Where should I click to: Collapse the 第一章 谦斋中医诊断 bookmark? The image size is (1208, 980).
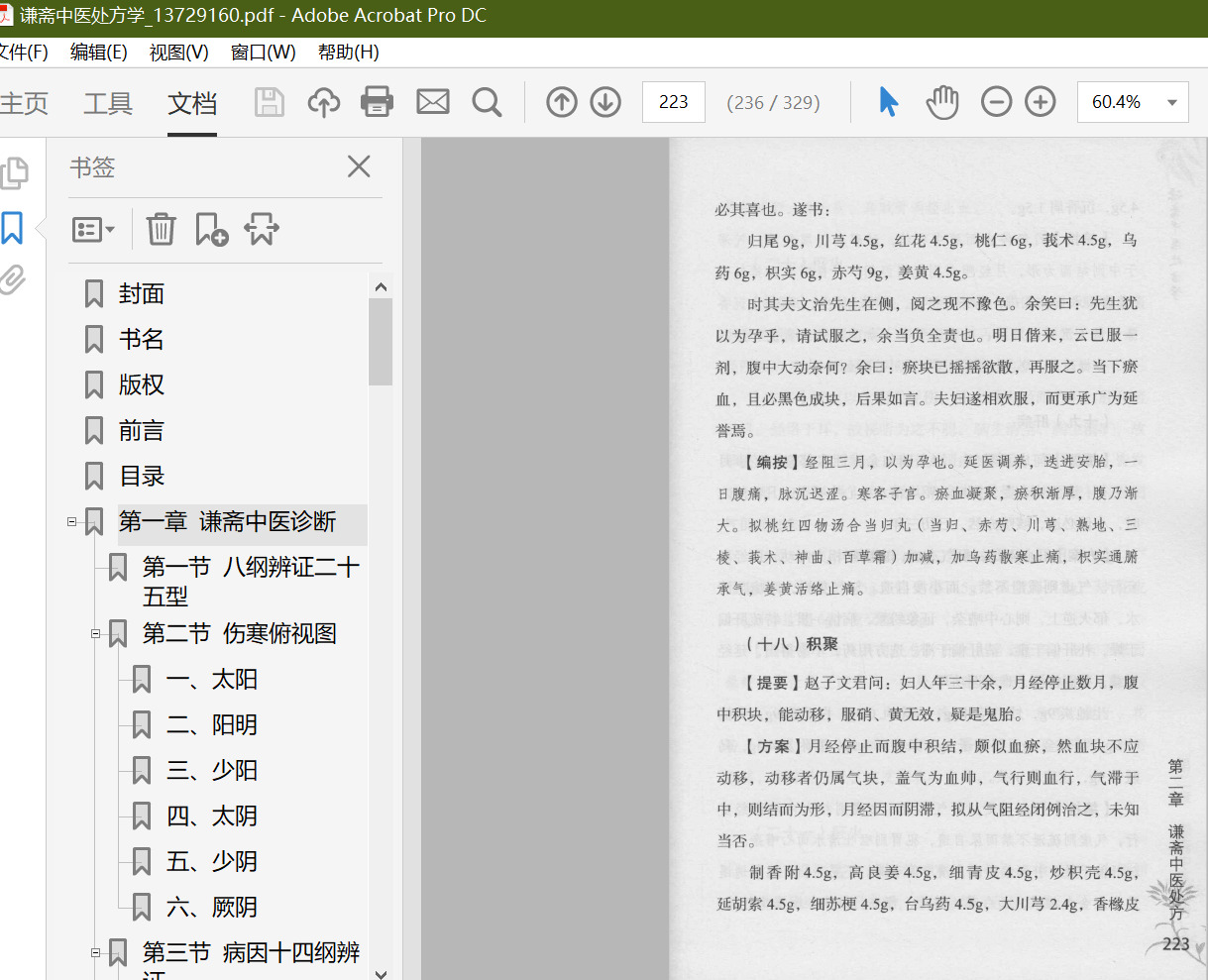[x=71, y=521]
